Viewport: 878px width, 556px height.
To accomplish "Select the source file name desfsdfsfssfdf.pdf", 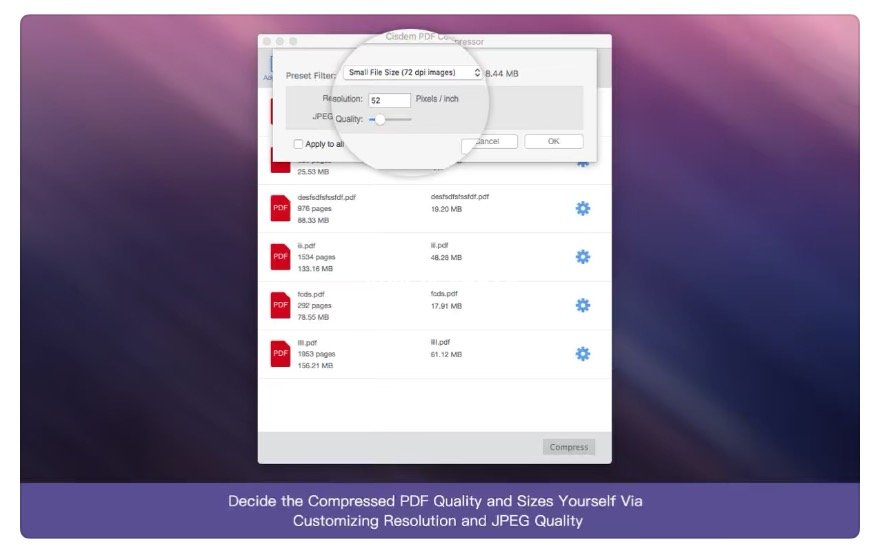I will click(326, 197).
